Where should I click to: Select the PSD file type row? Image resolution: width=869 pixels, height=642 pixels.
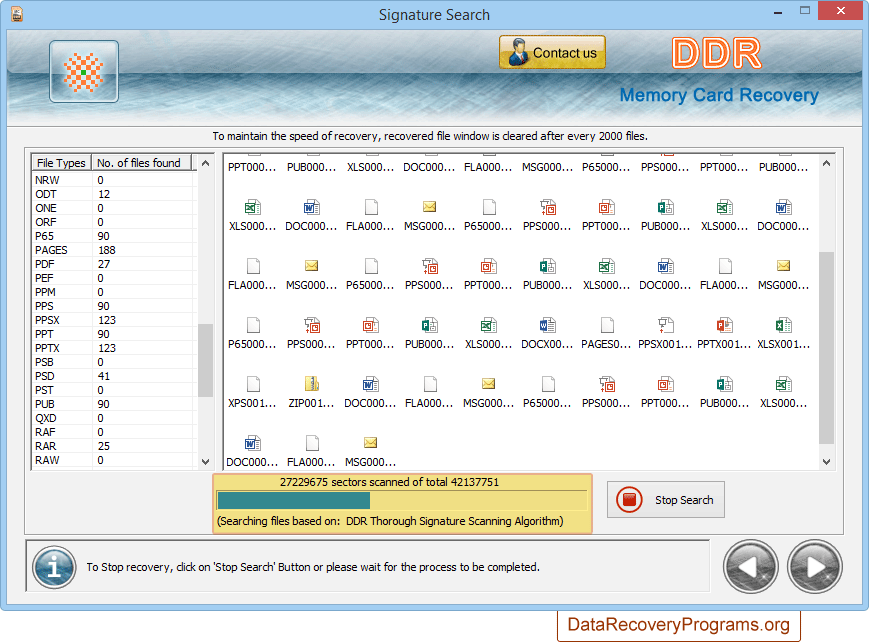[x=114, y=376]
